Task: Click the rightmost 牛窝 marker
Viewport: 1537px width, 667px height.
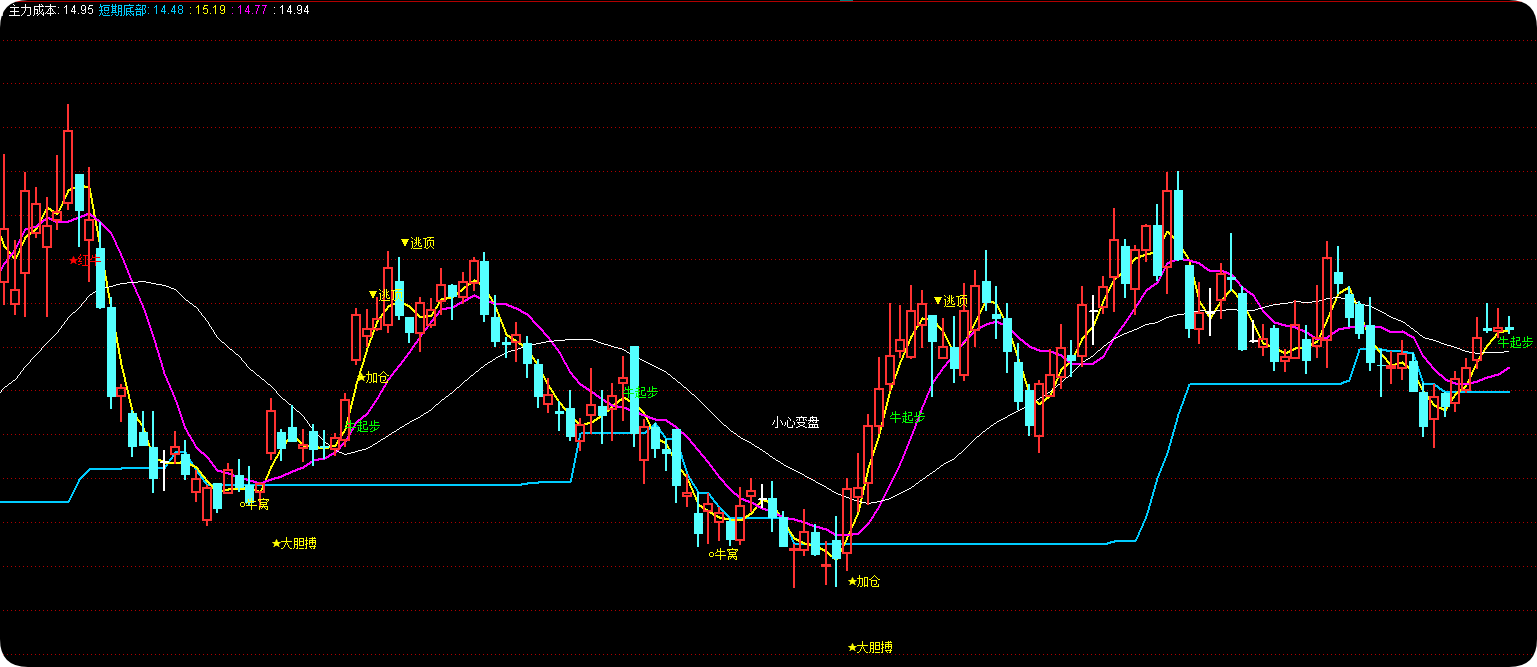Action: [723, 554]
